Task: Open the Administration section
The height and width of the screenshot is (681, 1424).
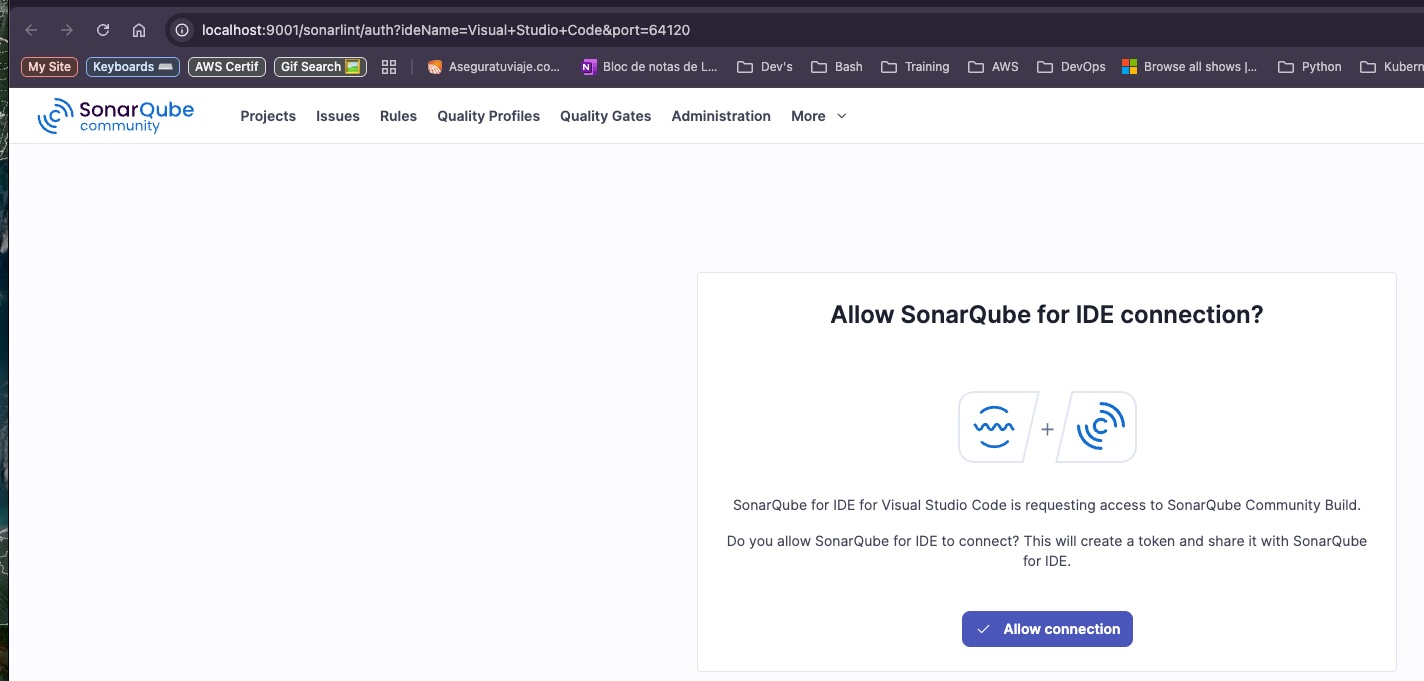Action: point(721,116)
